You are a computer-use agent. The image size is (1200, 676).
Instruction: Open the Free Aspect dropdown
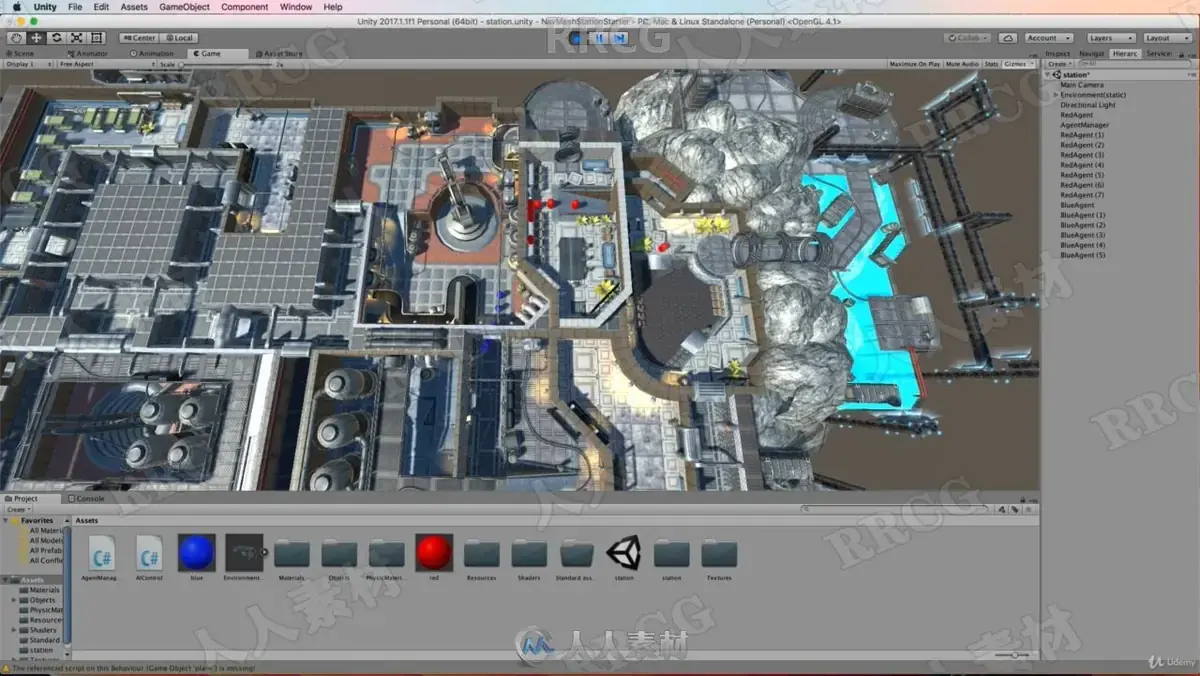click(x=106, y=64)
